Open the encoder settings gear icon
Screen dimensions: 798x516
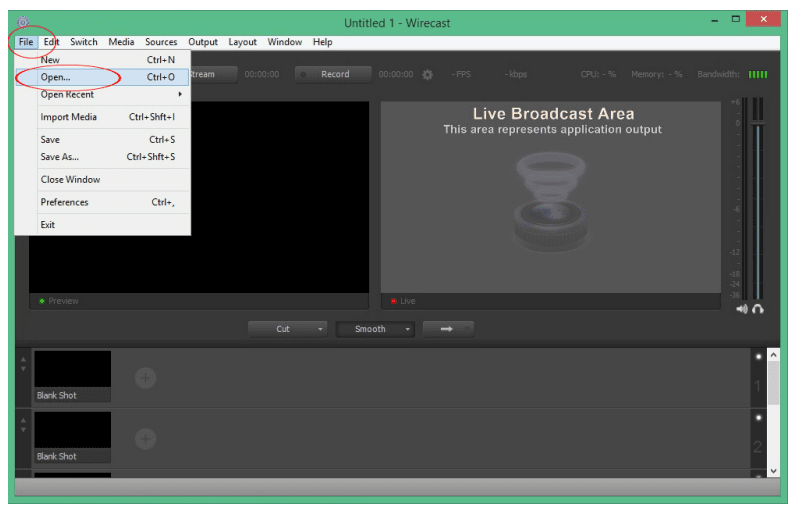(x=428, y=75)
